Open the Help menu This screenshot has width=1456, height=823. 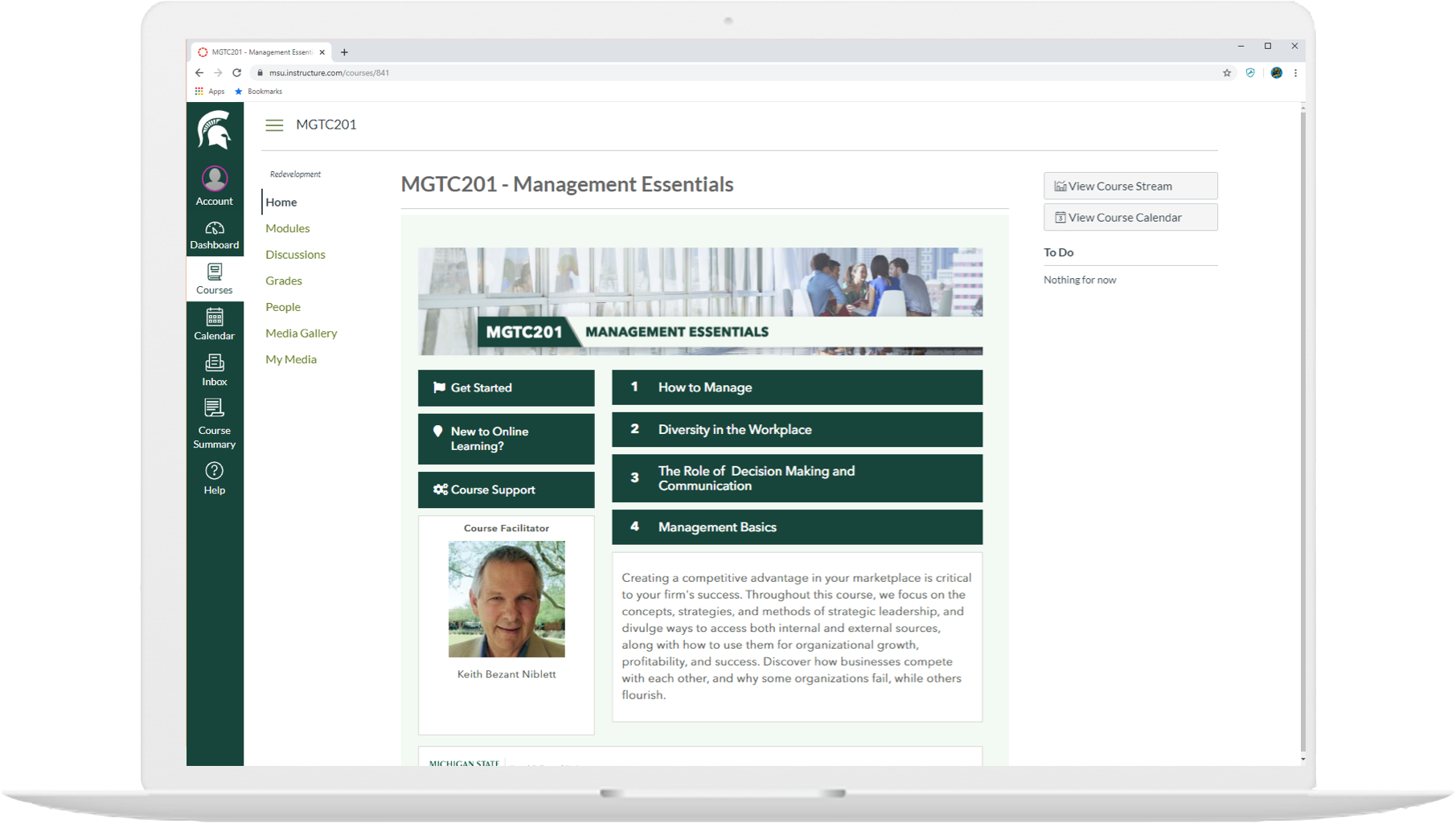pos(214,478)
